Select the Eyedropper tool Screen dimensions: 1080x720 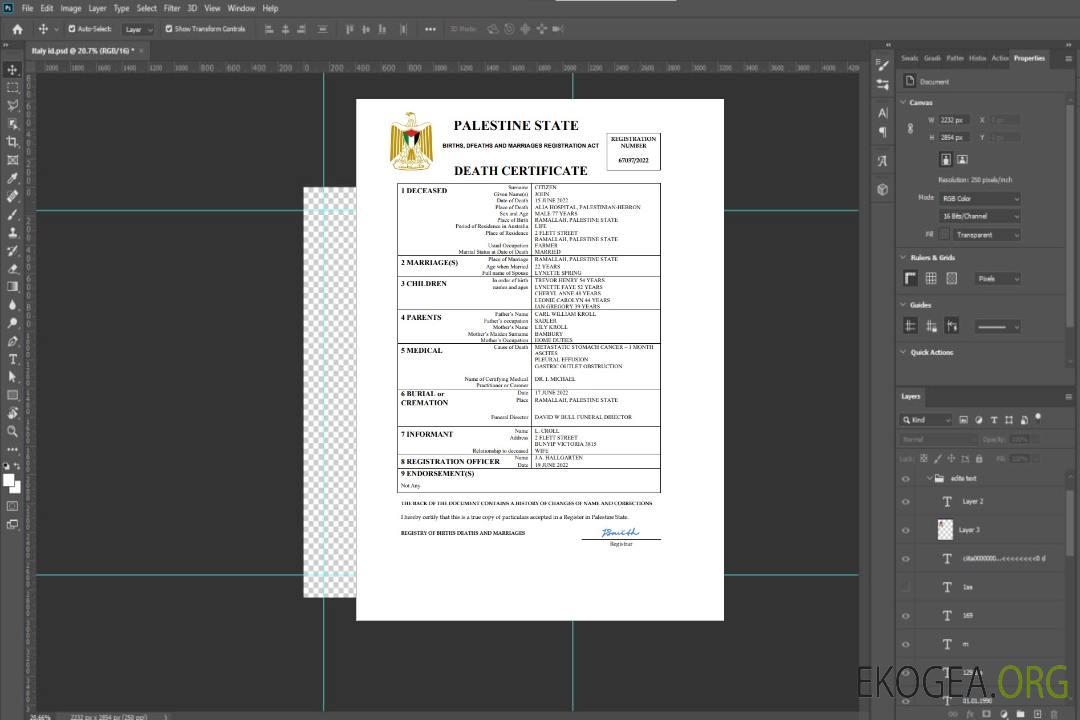[12, 178]
